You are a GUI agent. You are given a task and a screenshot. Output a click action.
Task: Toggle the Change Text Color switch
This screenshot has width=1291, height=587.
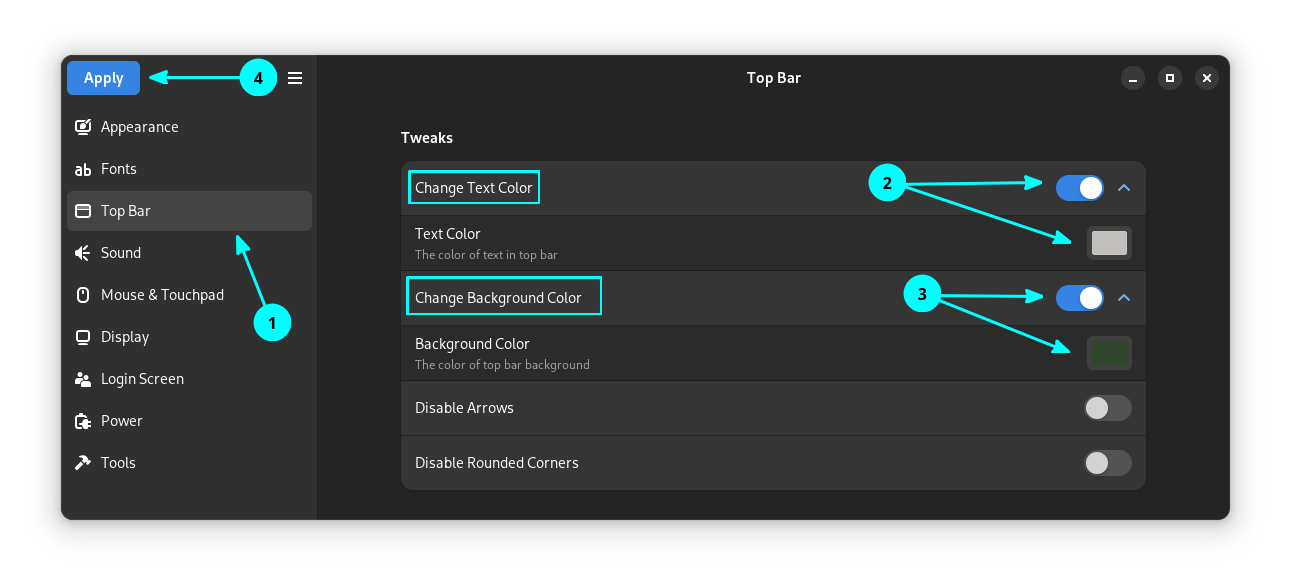pyautogui.click(x=1079, y=187)
